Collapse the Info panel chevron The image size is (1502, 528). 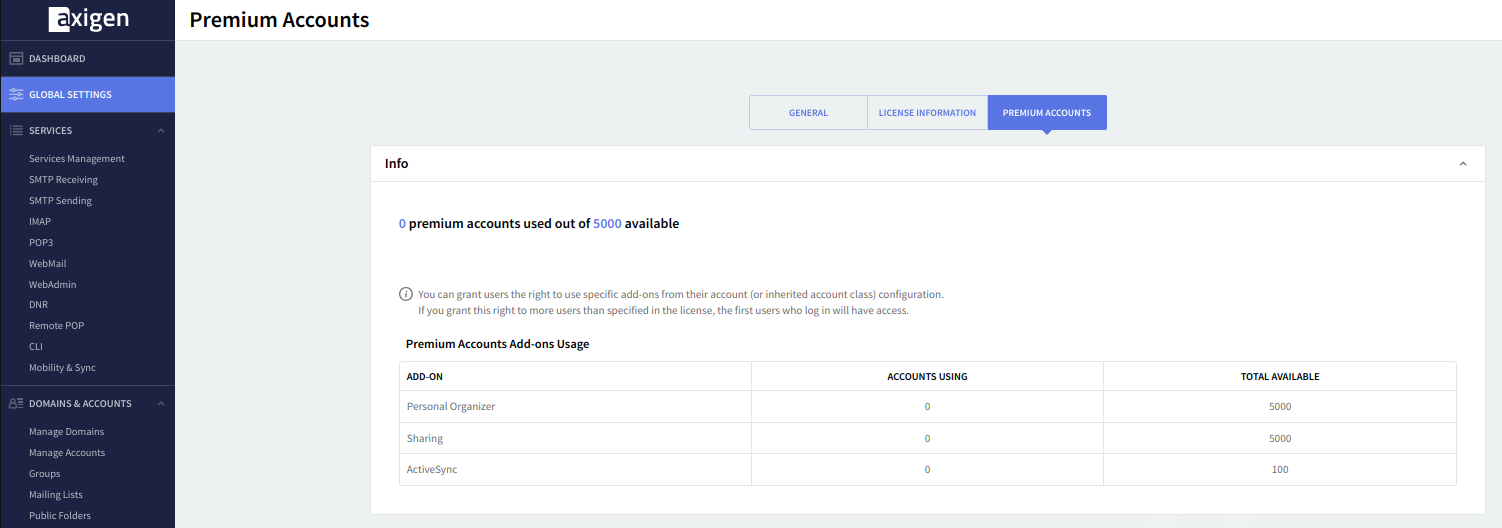pos(1463,164)
